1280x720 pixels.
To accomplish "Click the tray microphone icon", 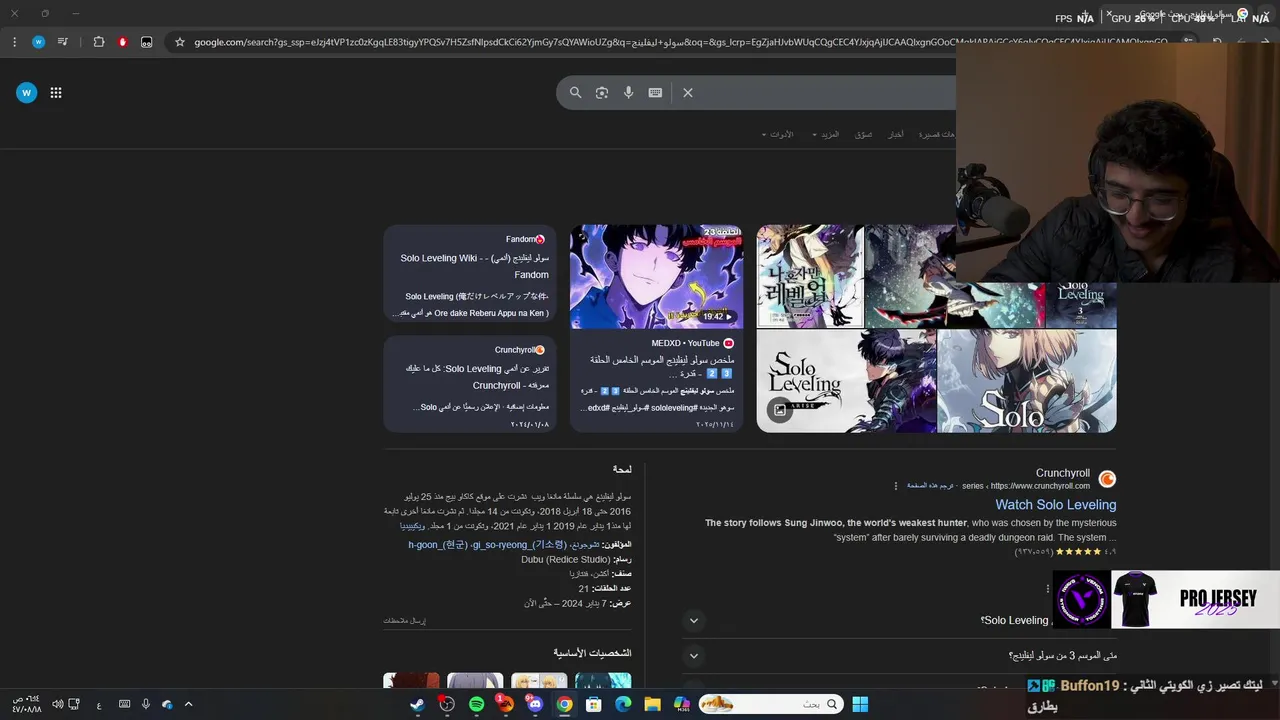I will pos(146,704).
